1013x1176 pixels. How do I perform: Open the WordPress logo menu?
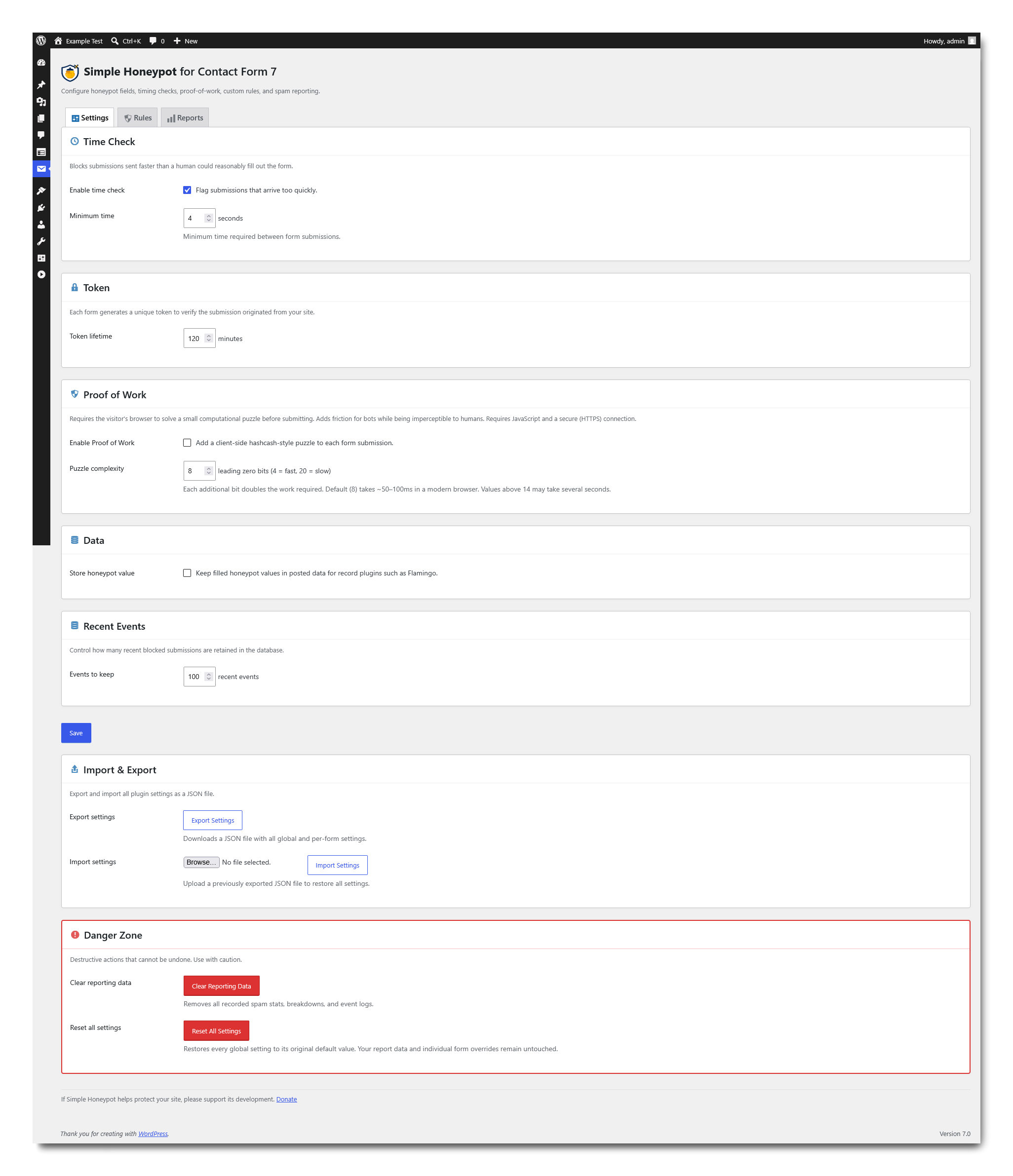click(41, 41)
